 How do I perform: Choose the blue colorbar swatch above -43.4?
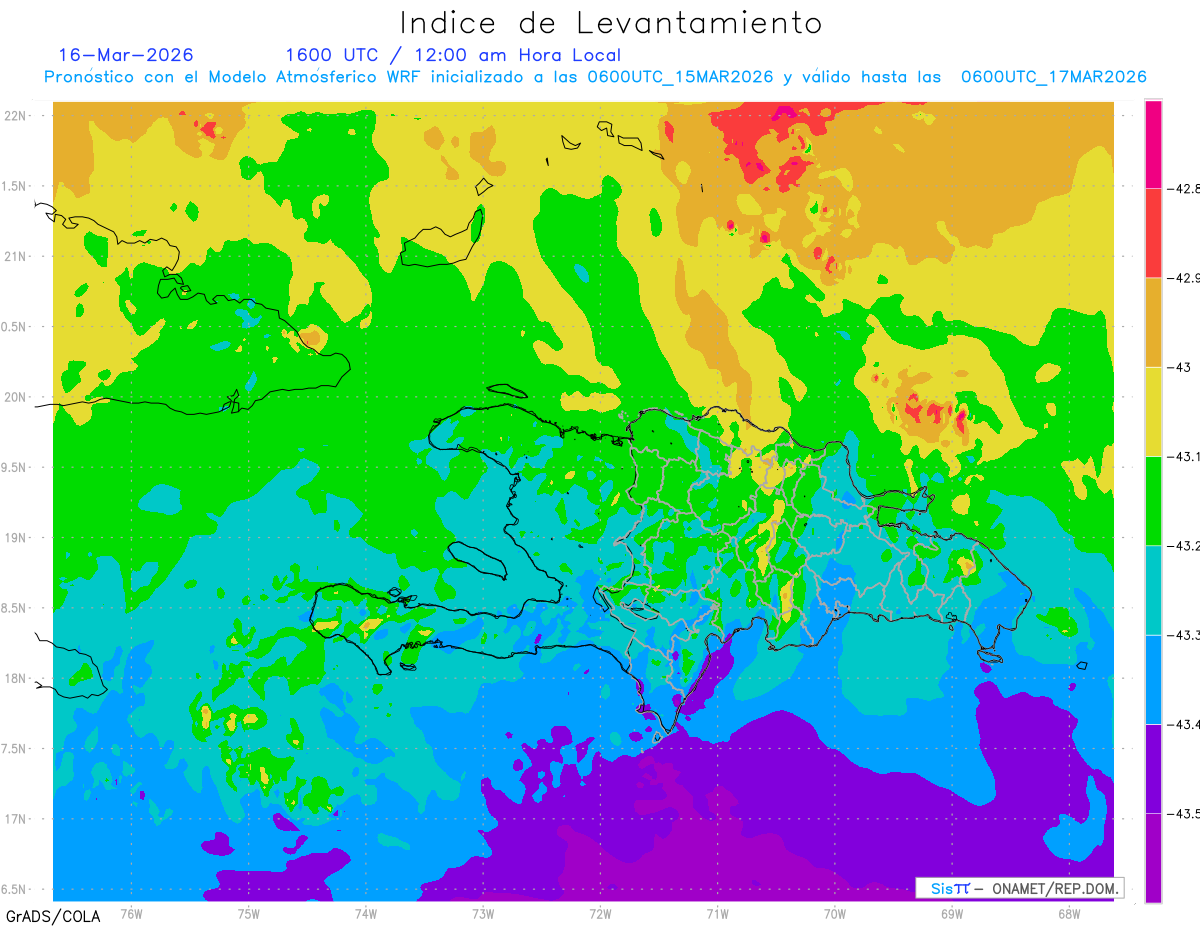1153,680
